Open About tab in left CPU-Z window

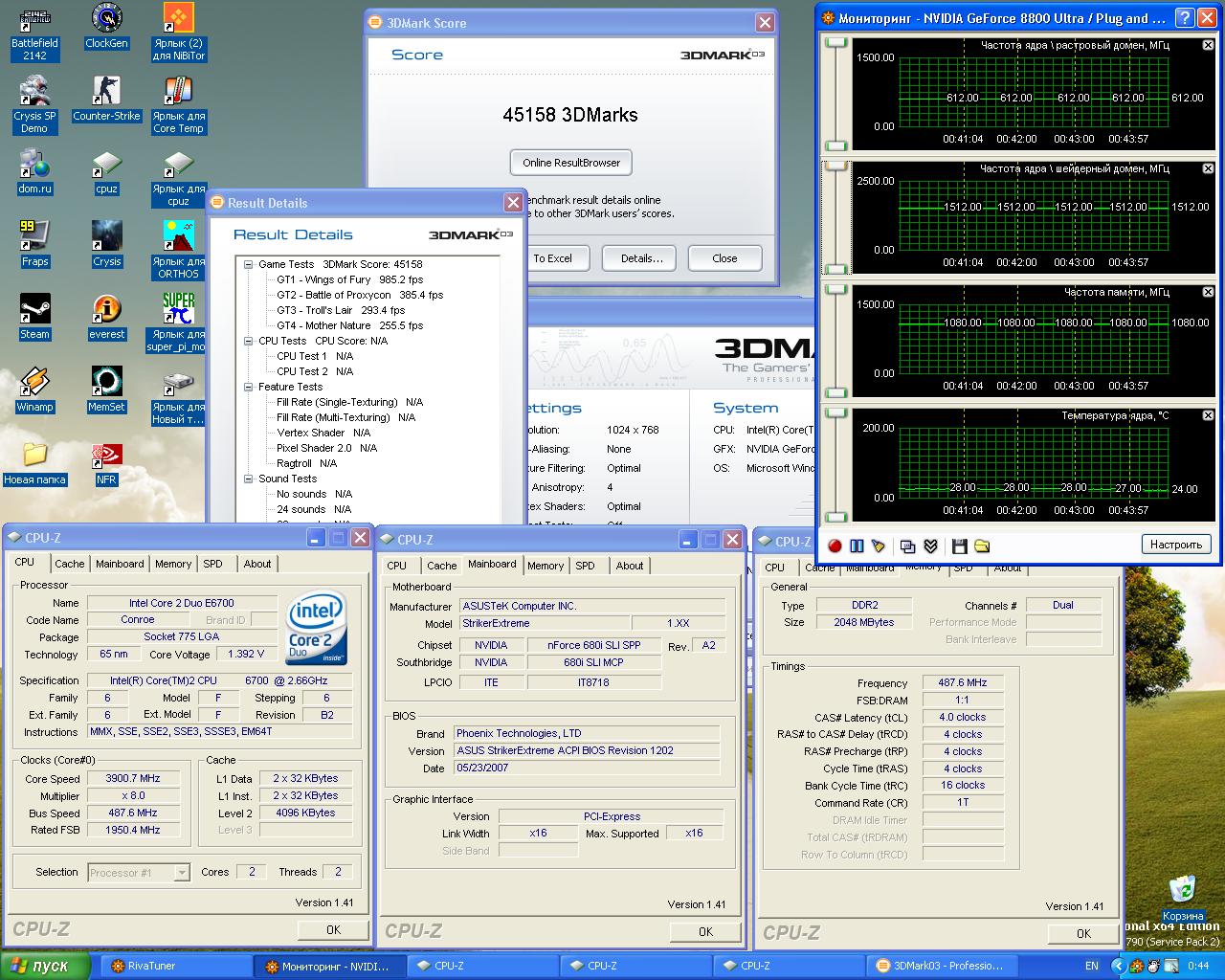257,564
